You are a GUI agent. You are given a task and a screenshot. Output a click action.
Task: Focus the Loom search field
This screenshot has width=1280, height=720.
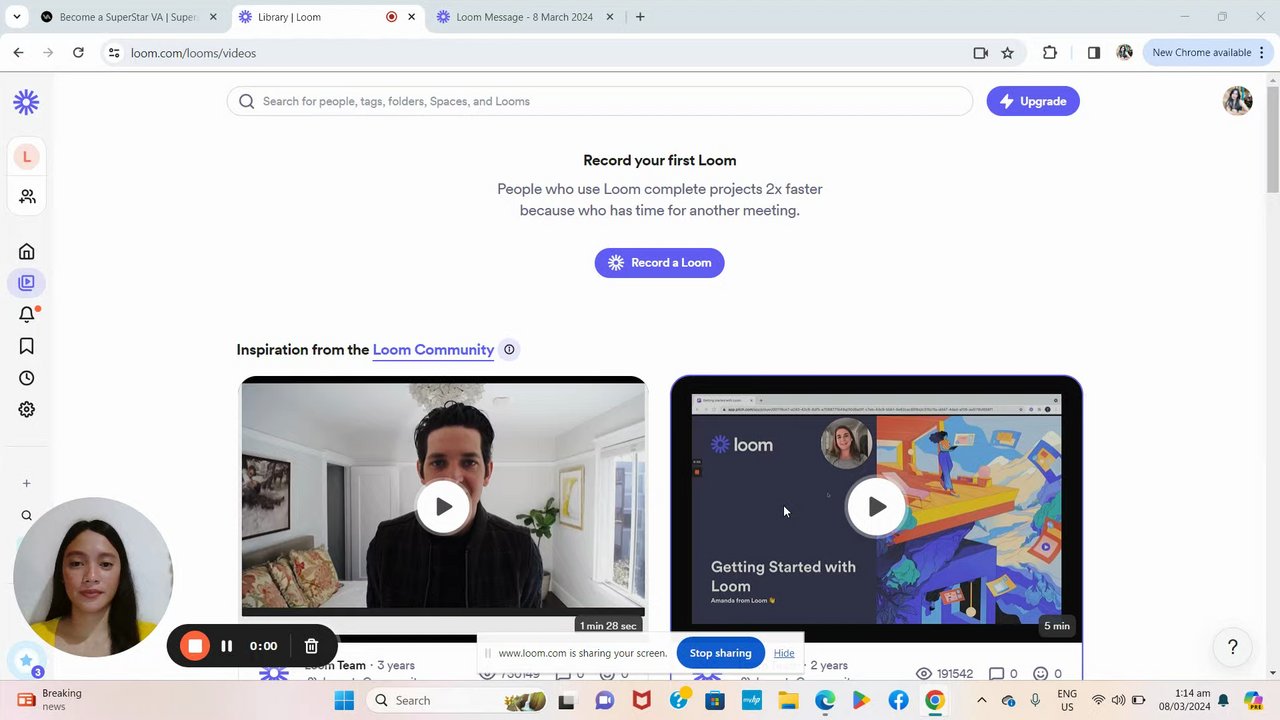600,101
